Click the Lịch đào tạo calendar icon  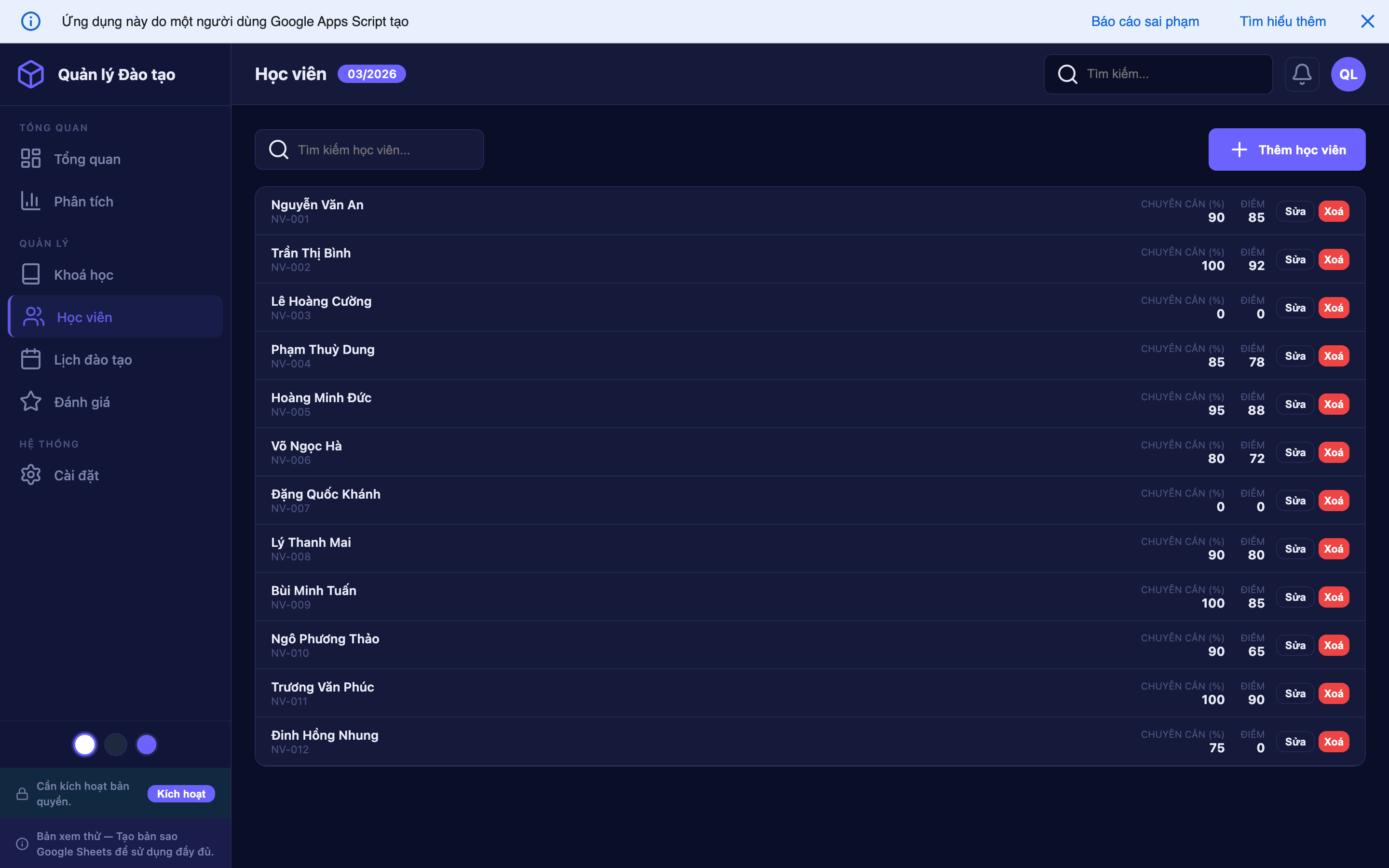[30, 360]
